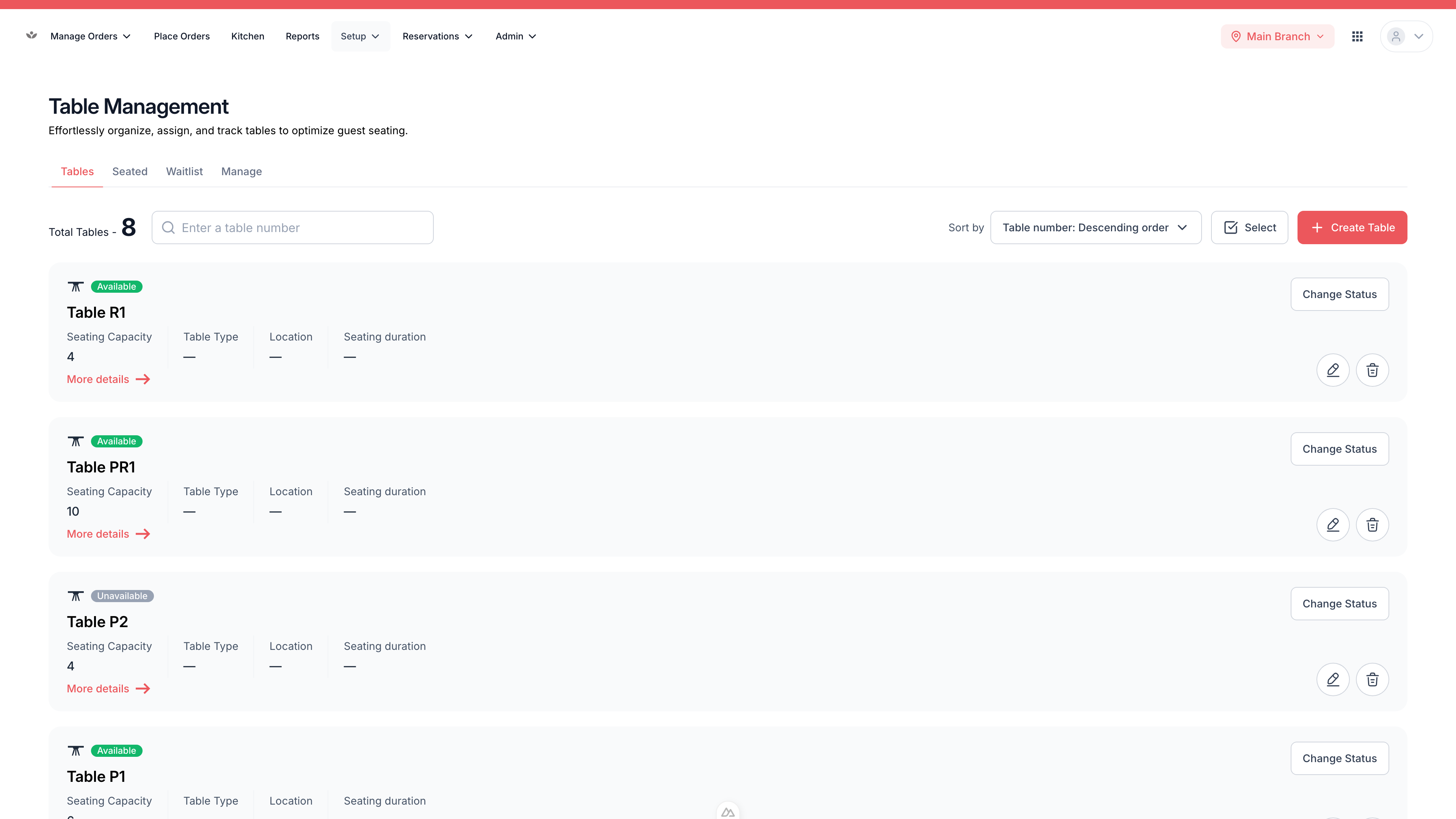The image size is (1456, 819).
Task: Open More details for Table R1
Action: pyautogui.click(x=108, y=379)
